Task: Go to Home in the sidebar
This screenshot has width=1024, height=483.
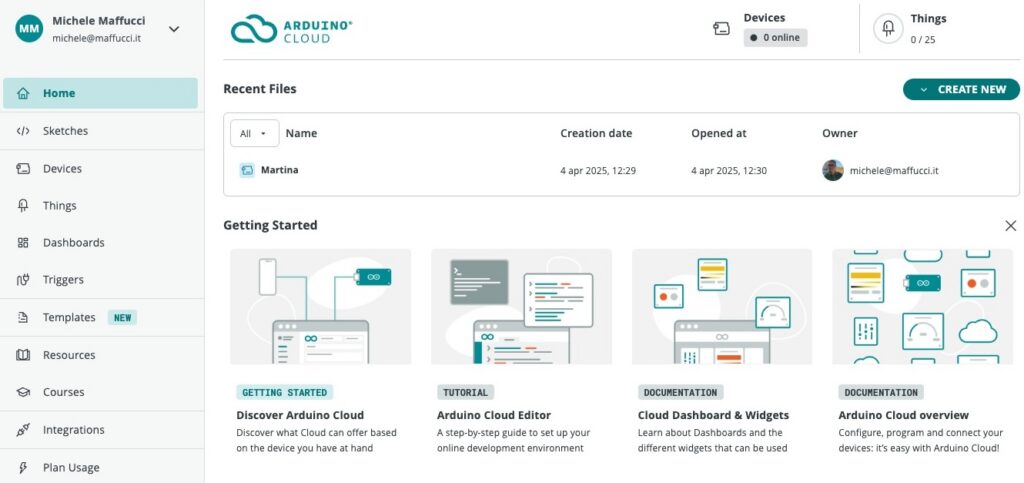Action: (x=59, y=93)
